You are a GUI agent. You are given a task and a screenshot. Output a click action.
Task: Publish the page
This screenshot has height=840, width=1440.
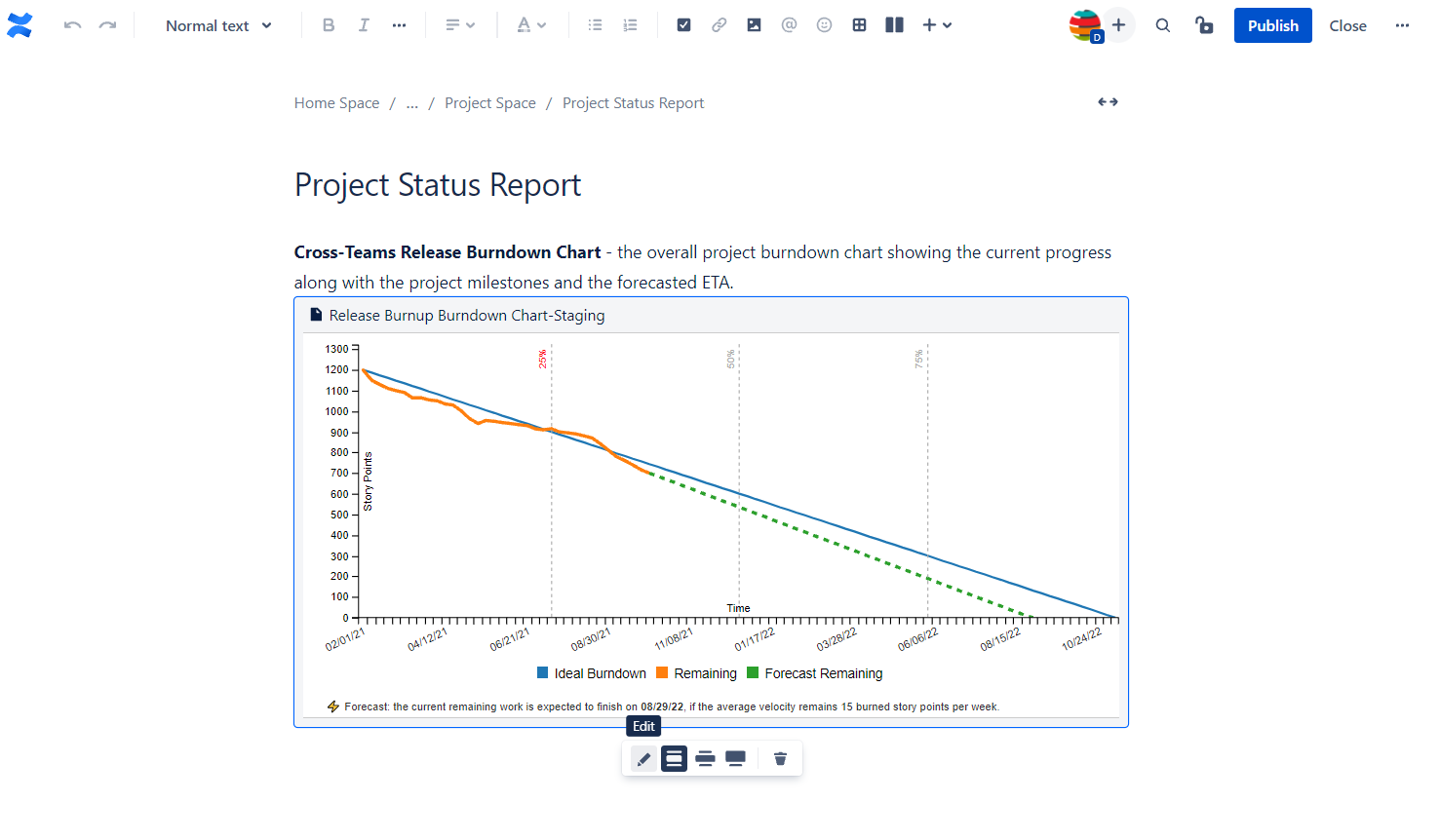point(1272,25)
